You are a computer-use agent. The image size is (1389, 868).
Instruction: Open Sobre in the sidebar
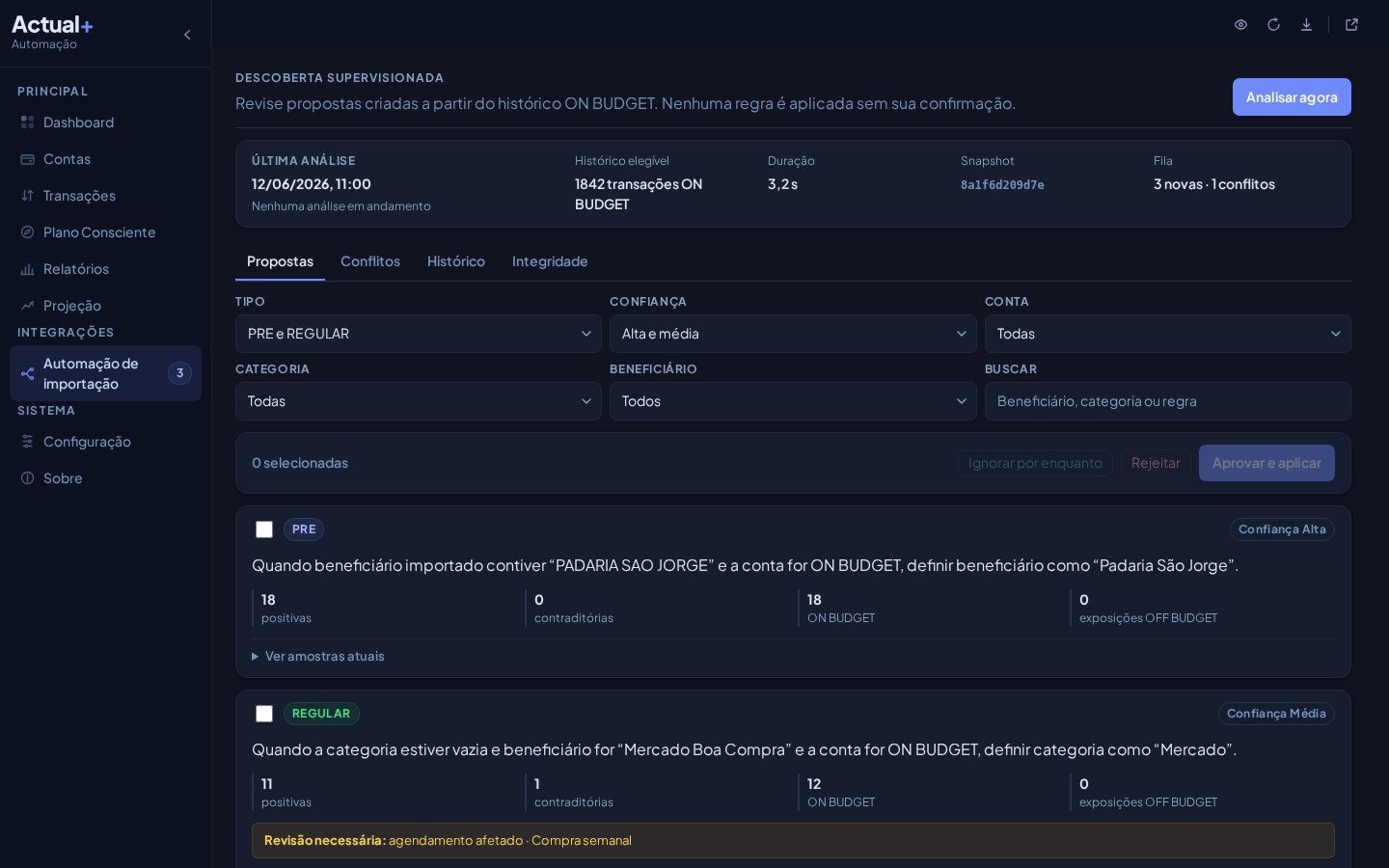coord(105,478)
